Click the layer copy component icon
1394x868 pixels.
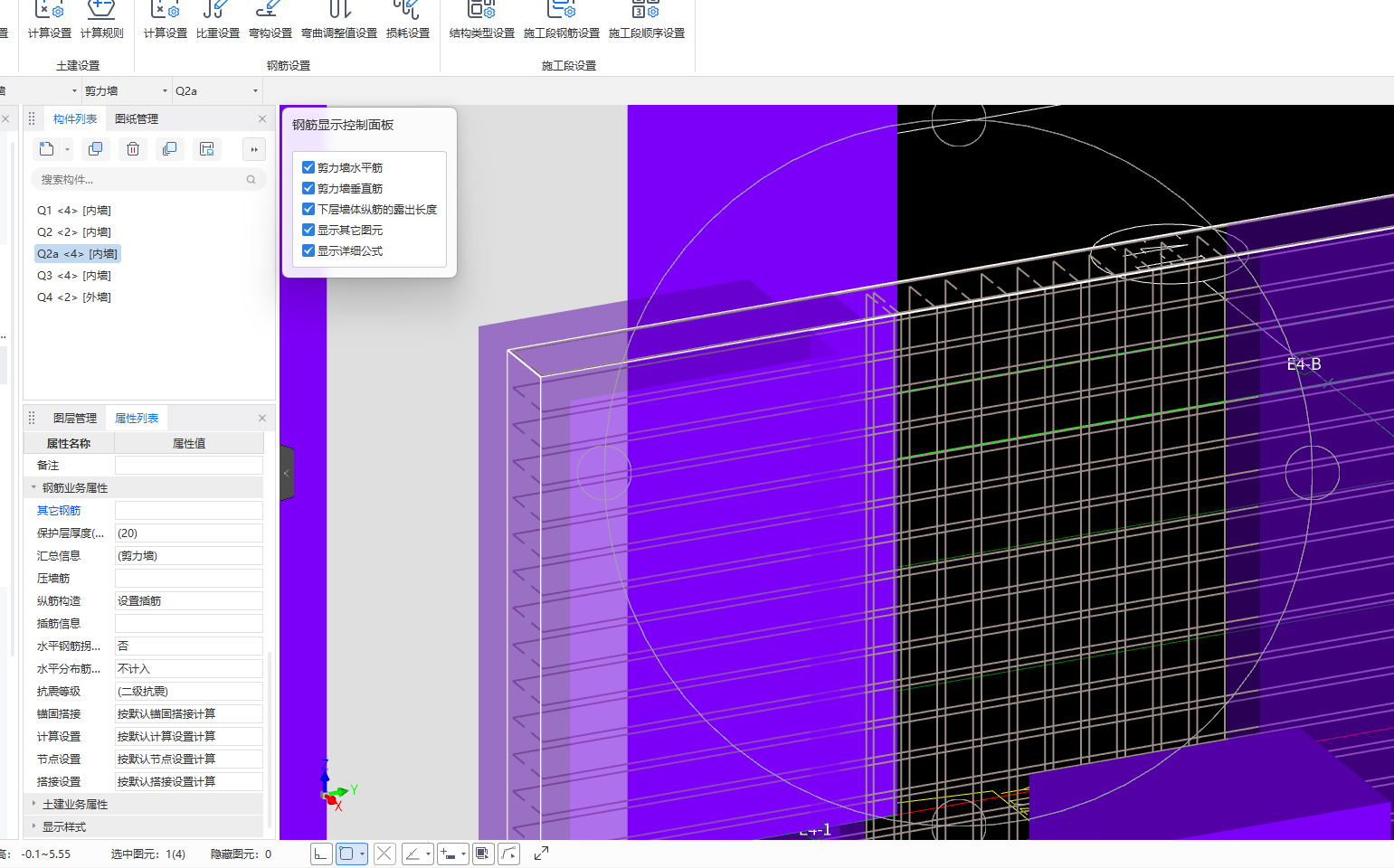click(x=169, y=149)
